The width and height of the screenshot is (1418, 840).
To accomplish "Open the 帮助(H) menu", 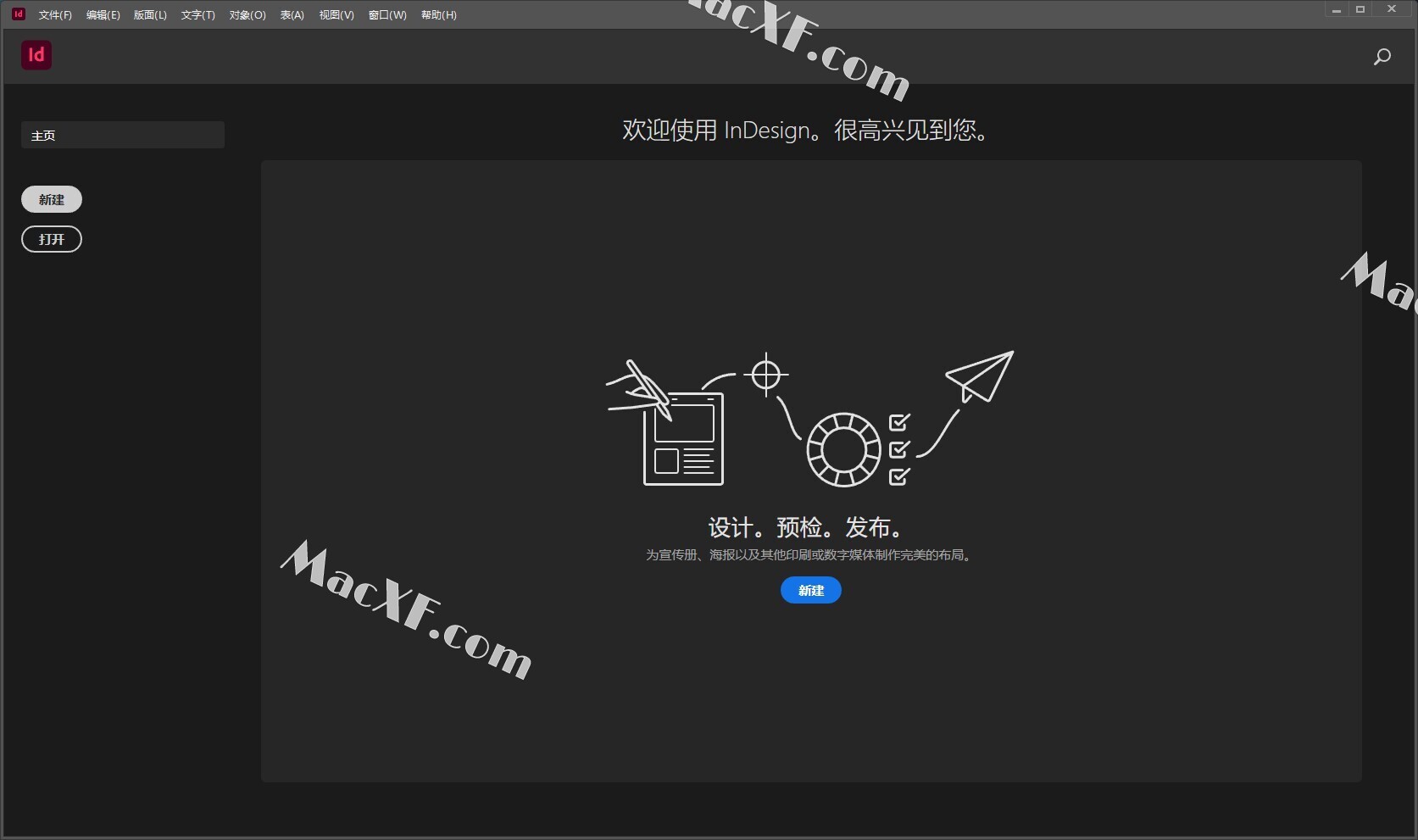I will [439, 14].
